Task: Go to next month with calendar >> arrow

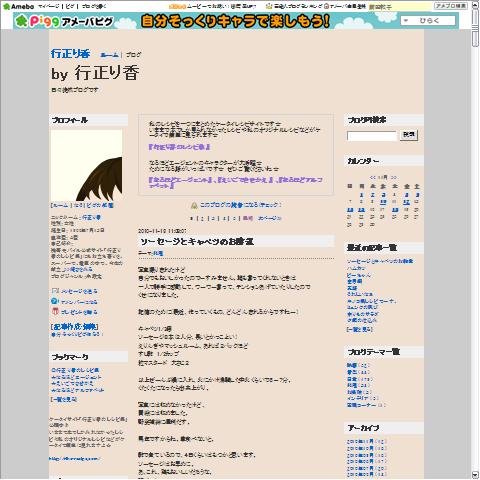Action: pos(394,177)
